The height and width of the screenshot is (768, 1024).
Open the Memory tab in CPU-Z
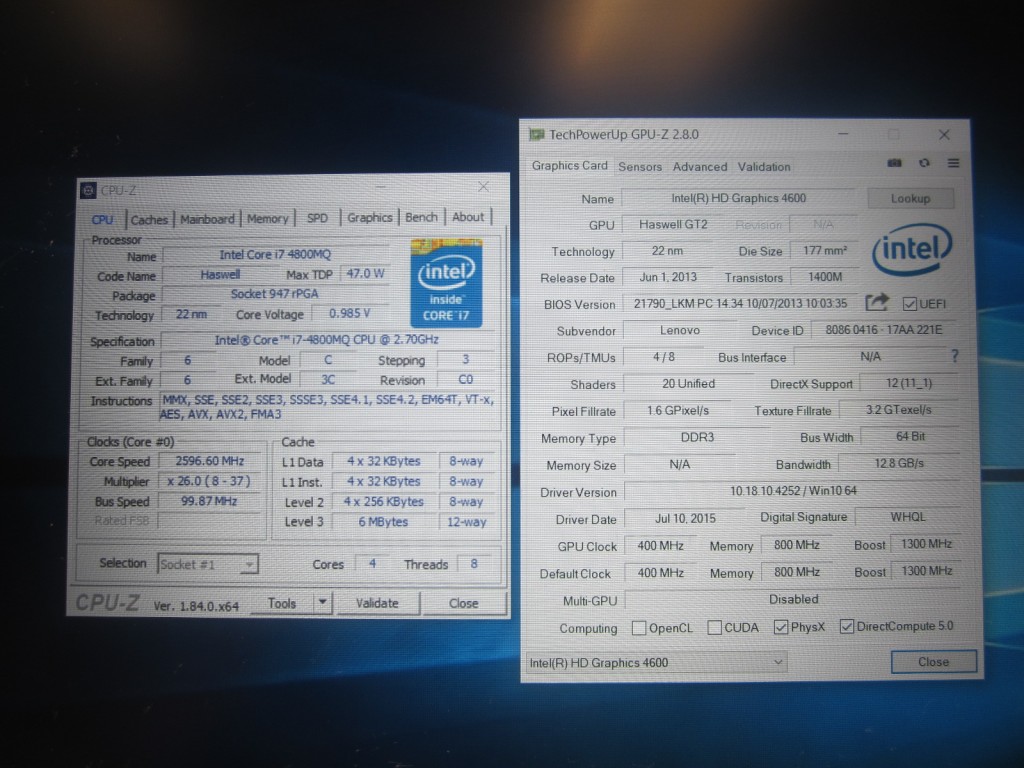pyautogui.click(x=267, y=218)
